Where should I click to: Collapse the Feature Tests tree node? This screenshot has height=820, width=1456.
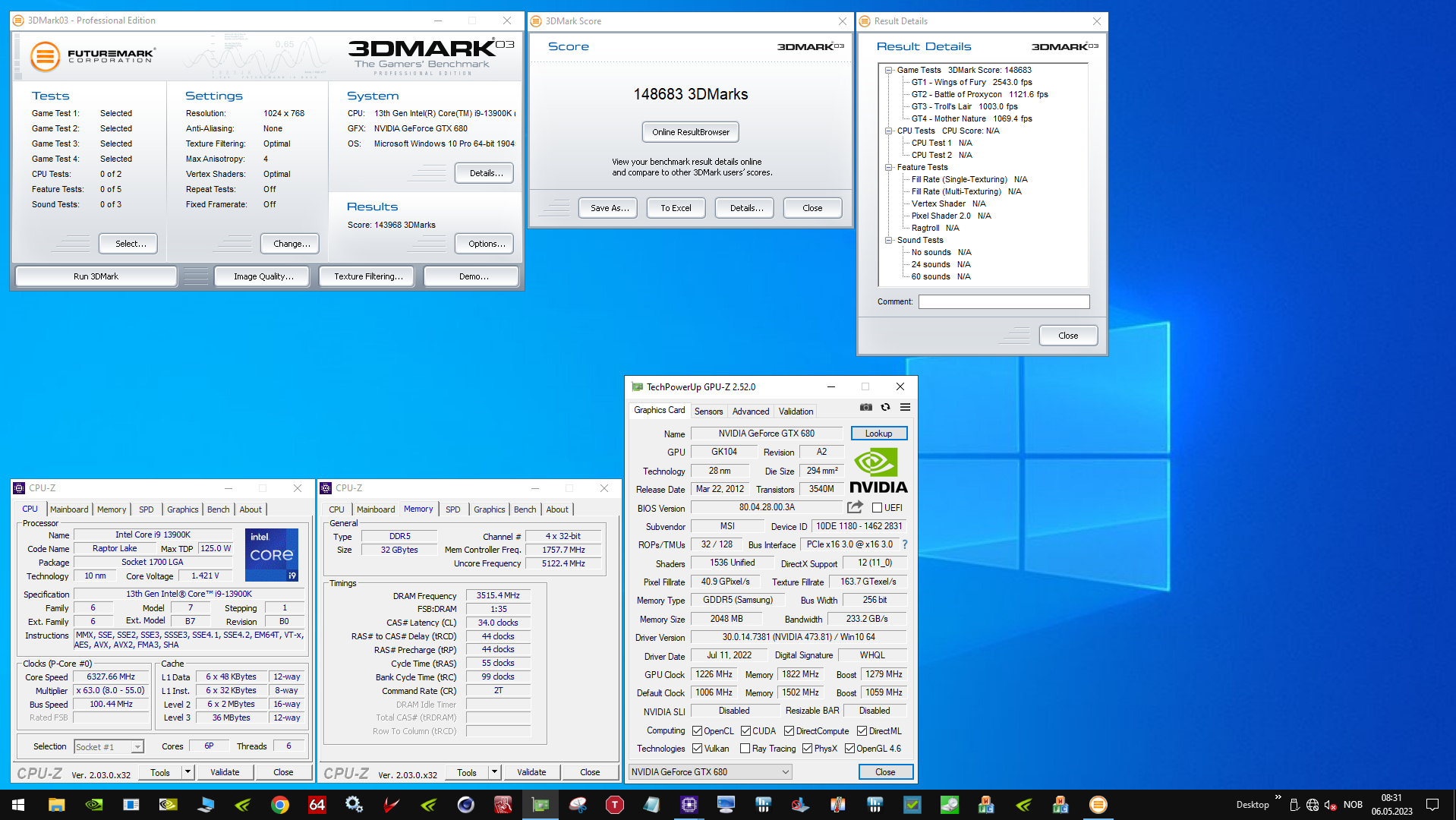[888, 167]
